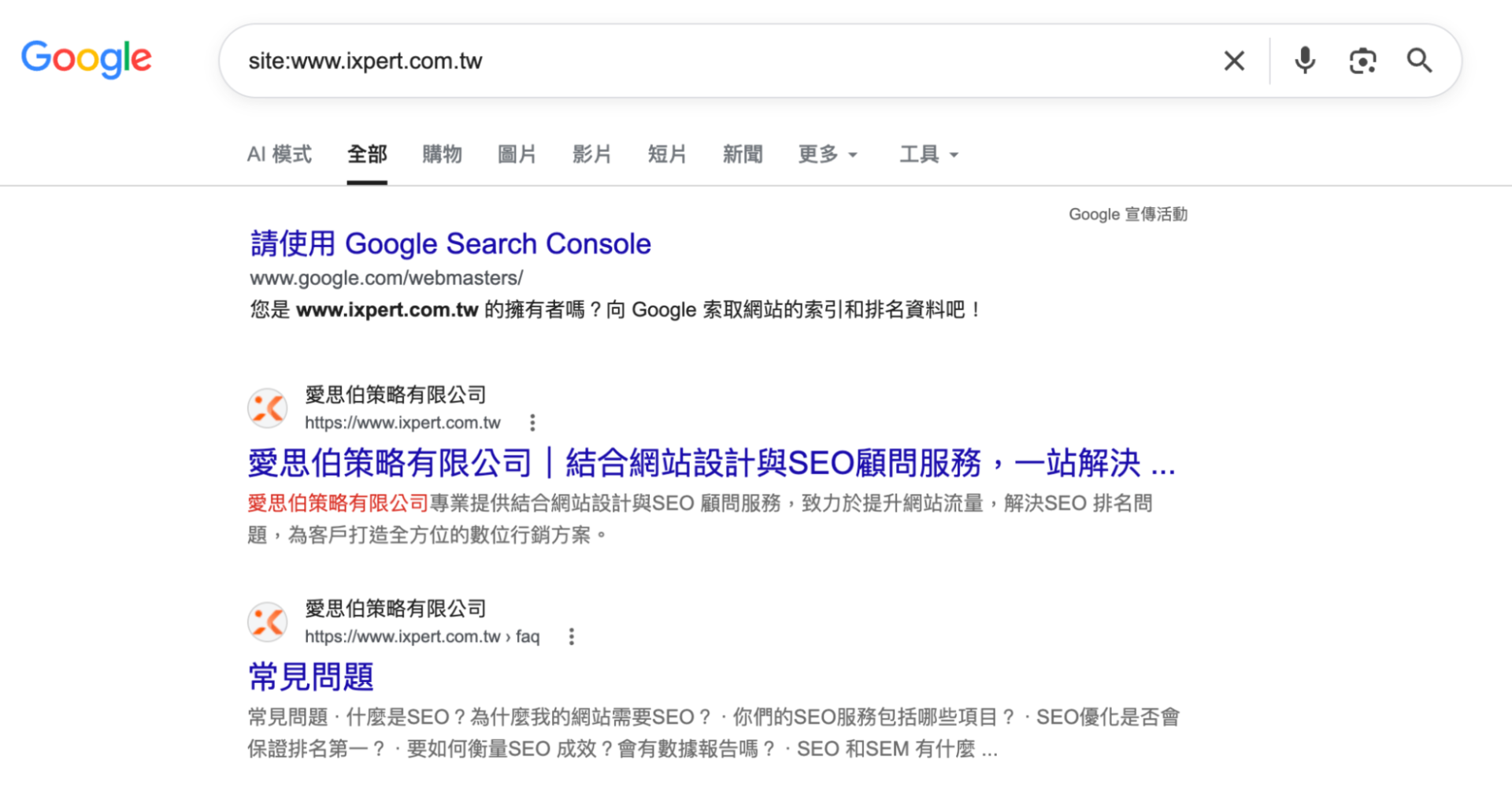Image resolution: width=1512 pixels, height=797 pixels.
Task: Click the https://www.ixpert.com.tw URL of homepage result
Action: pos(402,423)
